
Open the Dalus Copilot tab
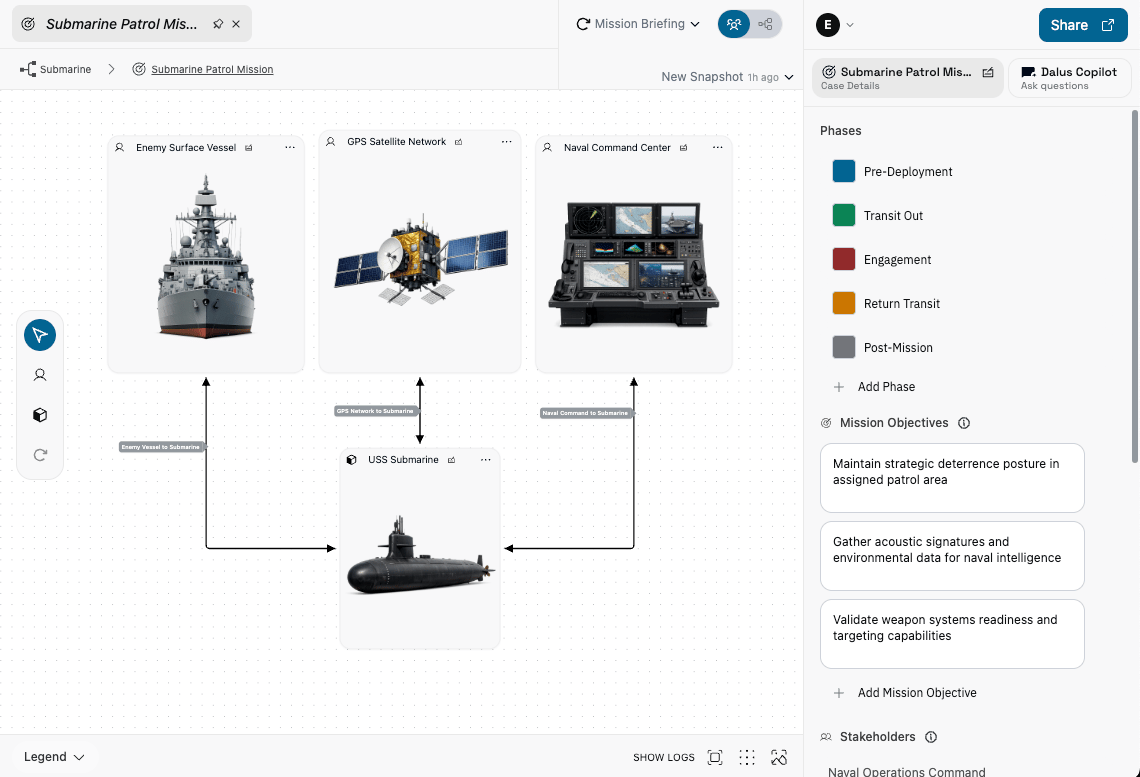[1069, 78]
